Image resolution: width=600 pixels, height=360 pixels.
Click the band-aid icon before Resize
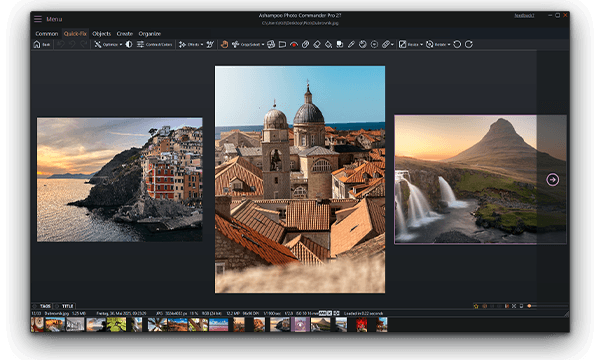point(386,44)
